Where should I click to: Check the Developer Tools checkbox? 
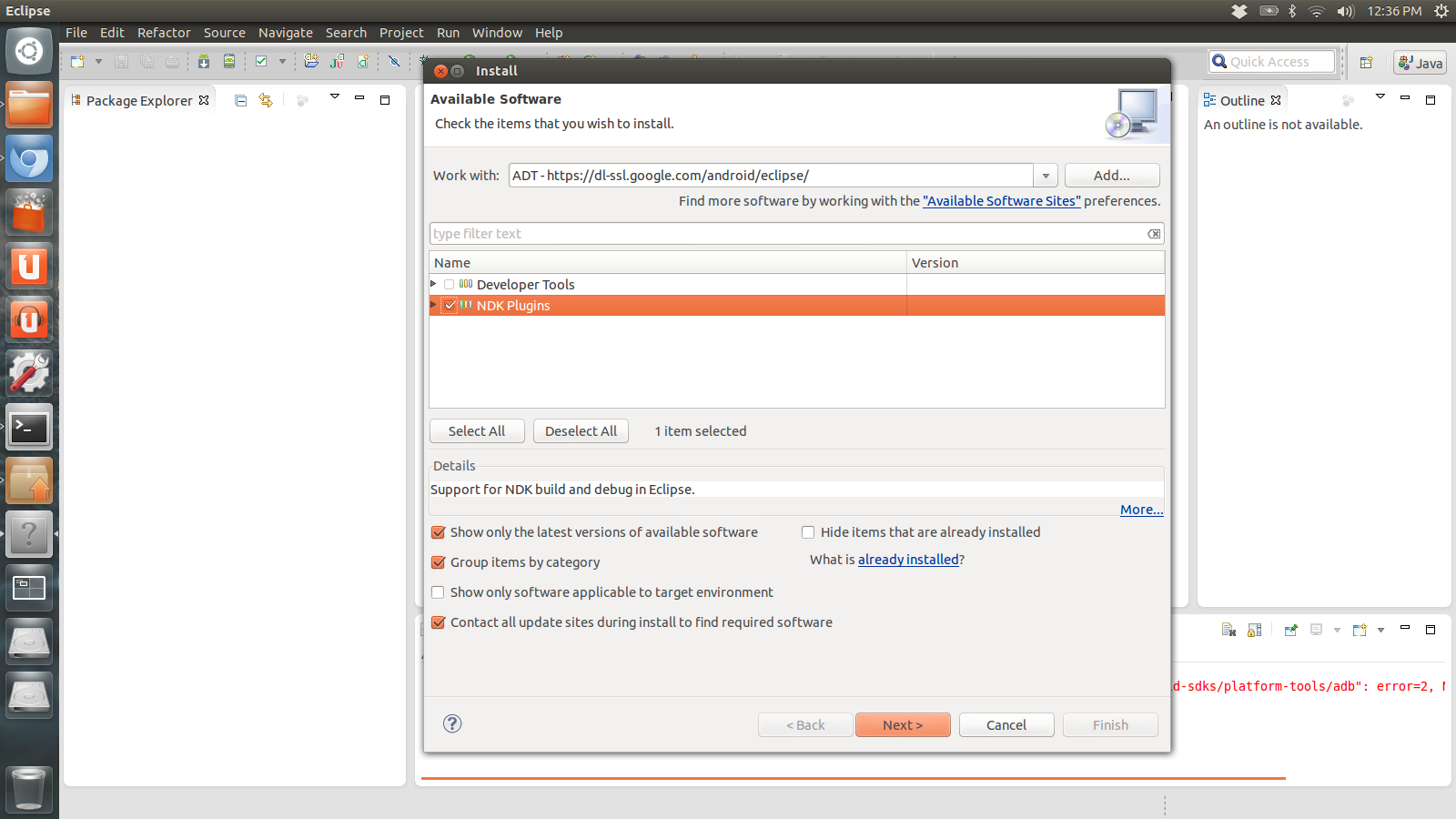tap(449, 285)
